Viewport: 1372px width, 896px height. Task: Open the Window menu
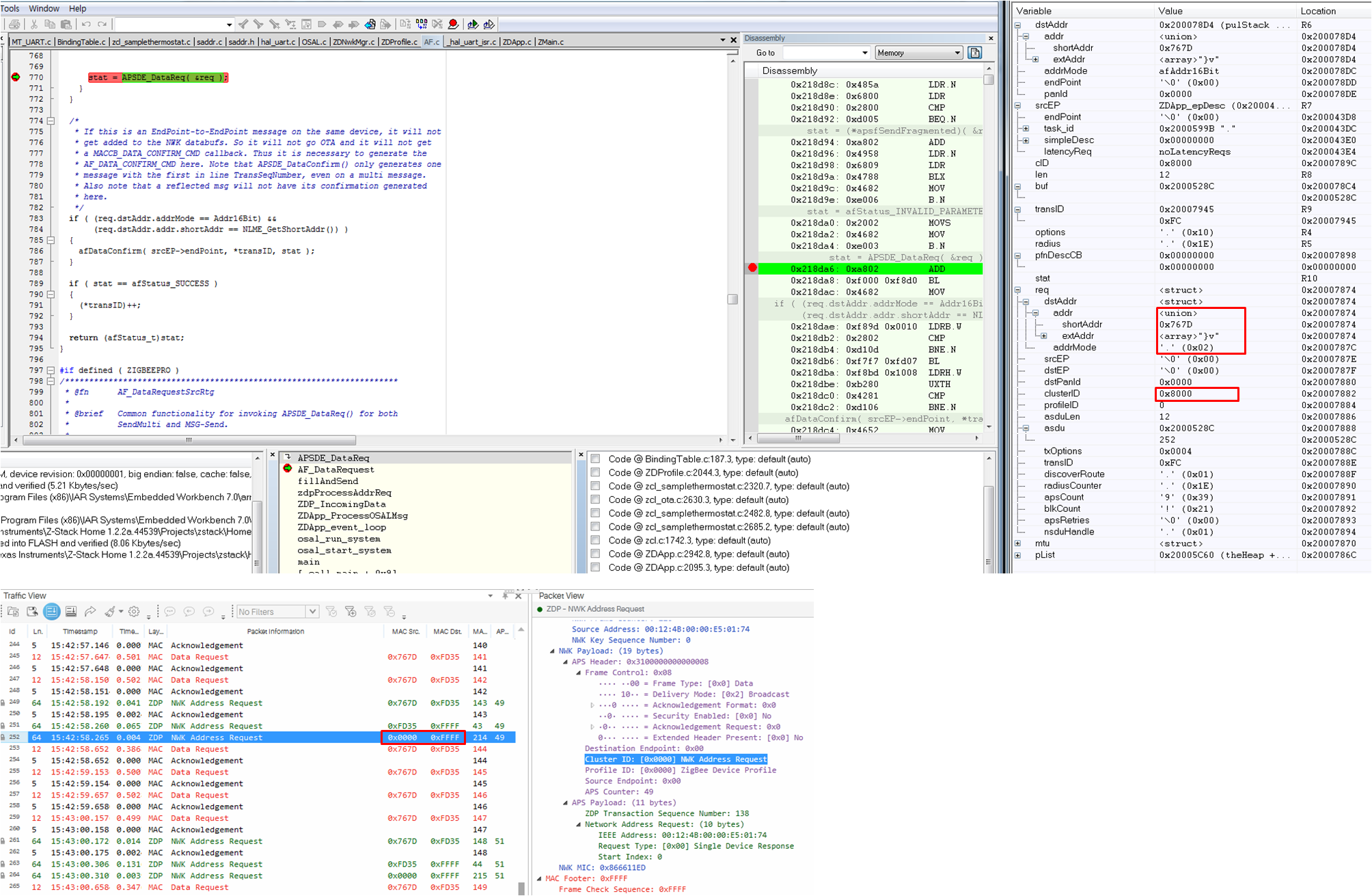[44, 8]
